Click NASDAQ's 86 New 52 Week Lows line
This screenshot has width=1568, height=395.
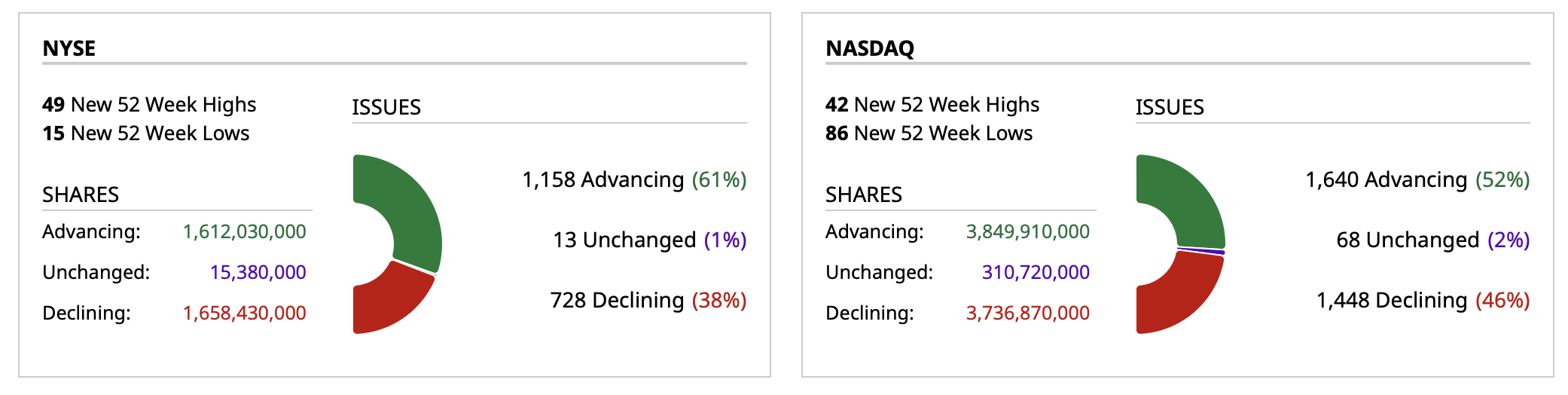click(x=929, y=133)
